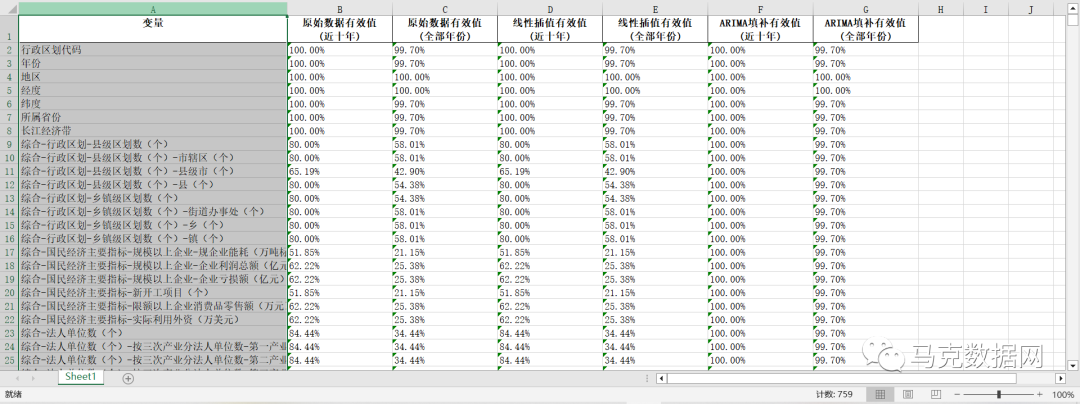Image resolution: width=1080 pixels, height=404 pixels.
Task: Click the previous sheet navigation arrow
Action: click(x=15, y=378)
